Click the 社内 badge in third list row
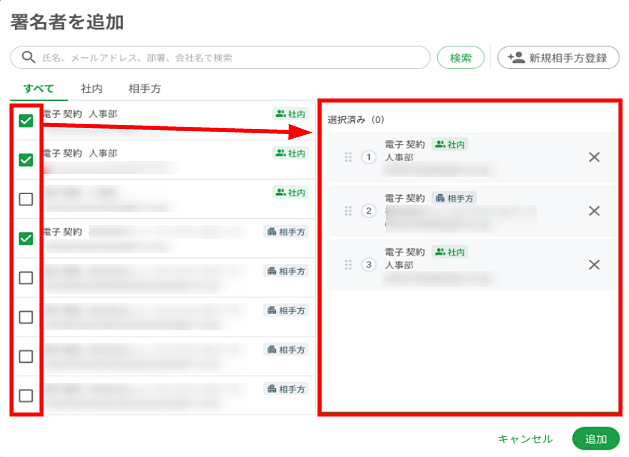This screenshot has width=629, height=457. [290, 193]
